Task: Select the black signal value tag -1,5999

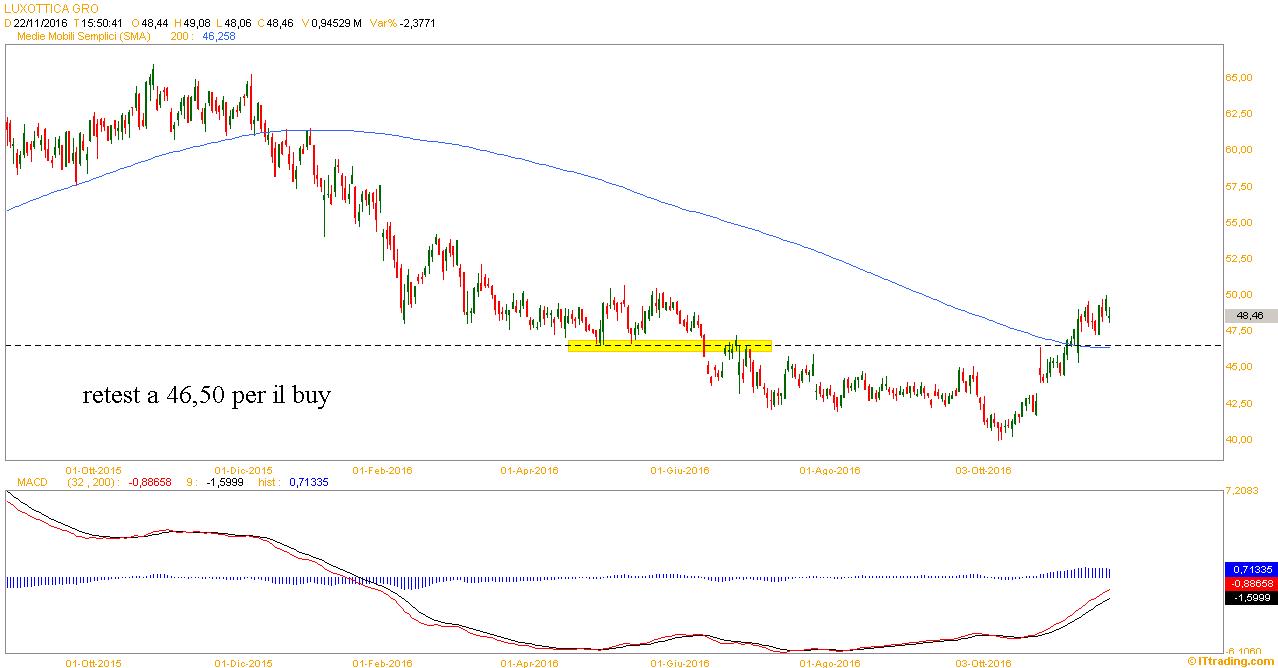Action: 1250,597
